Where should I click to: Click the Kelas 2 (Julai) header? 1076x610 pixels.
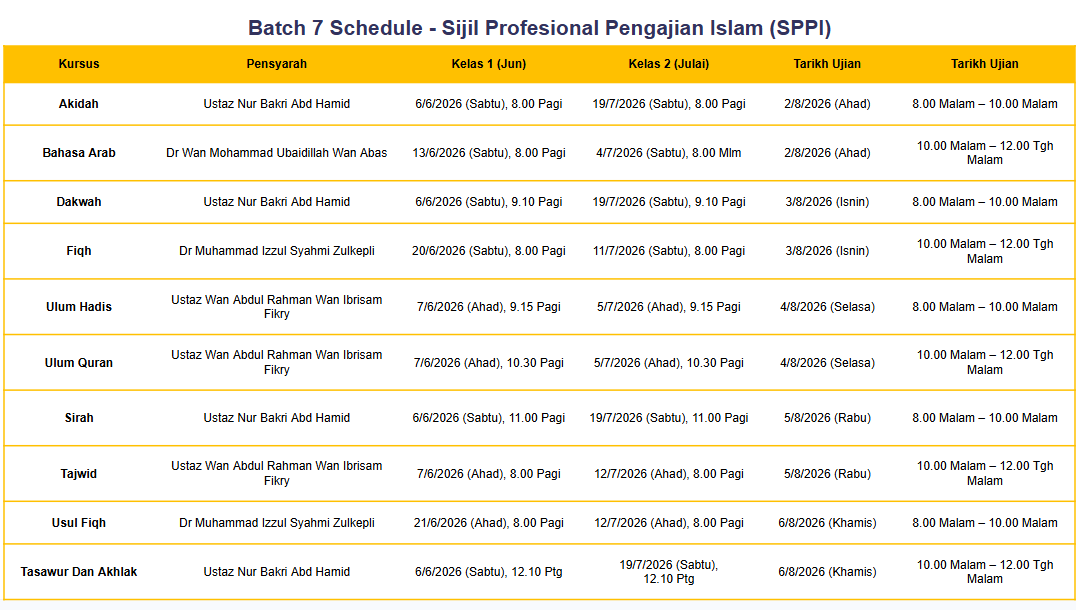click(668, 64)
